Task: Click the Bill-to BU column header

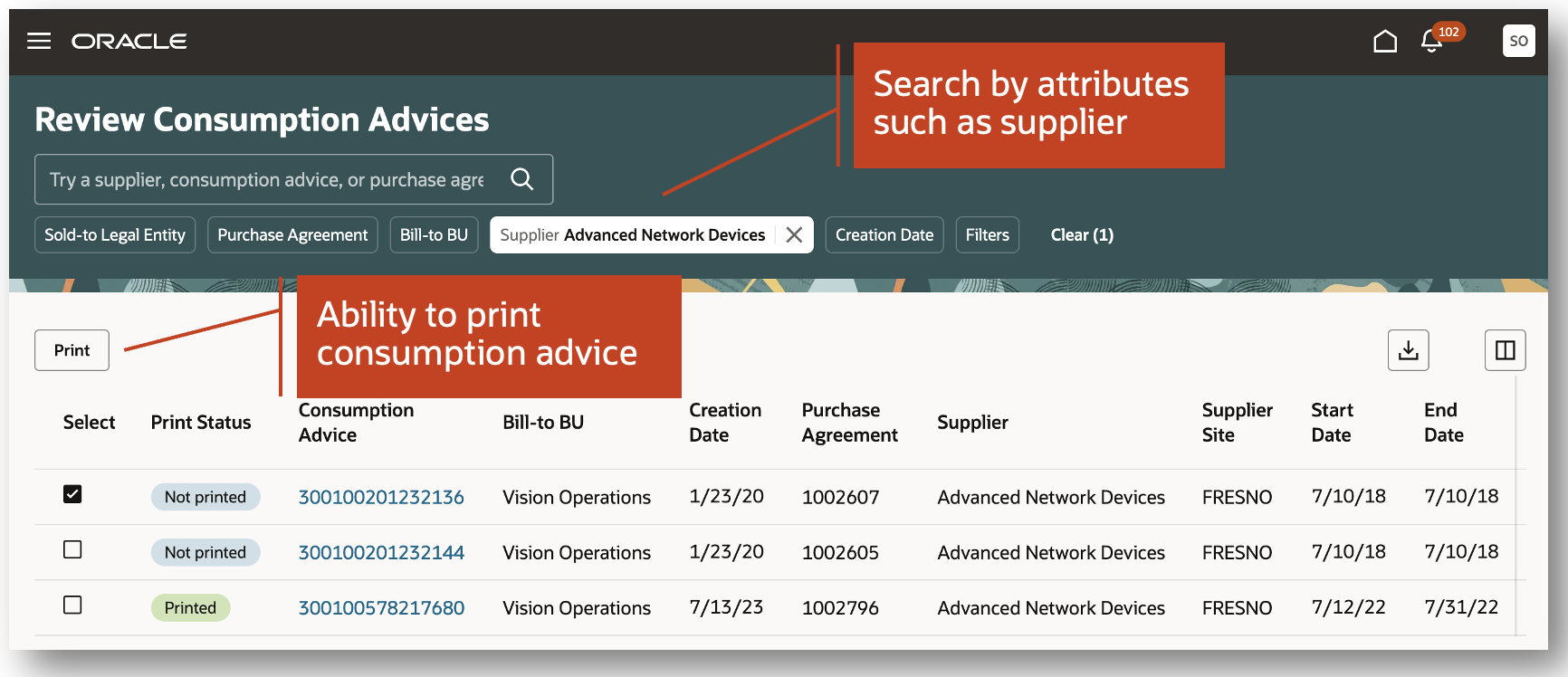Action: pos(543,422)
